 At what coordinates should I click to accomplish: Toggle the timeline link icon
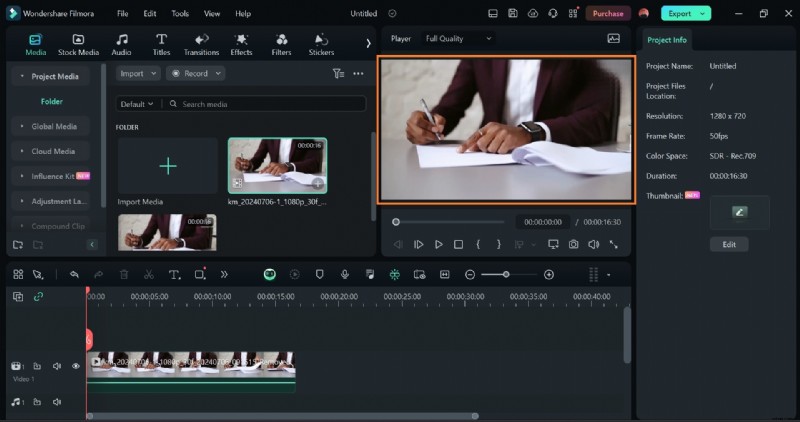click(38, 296)
